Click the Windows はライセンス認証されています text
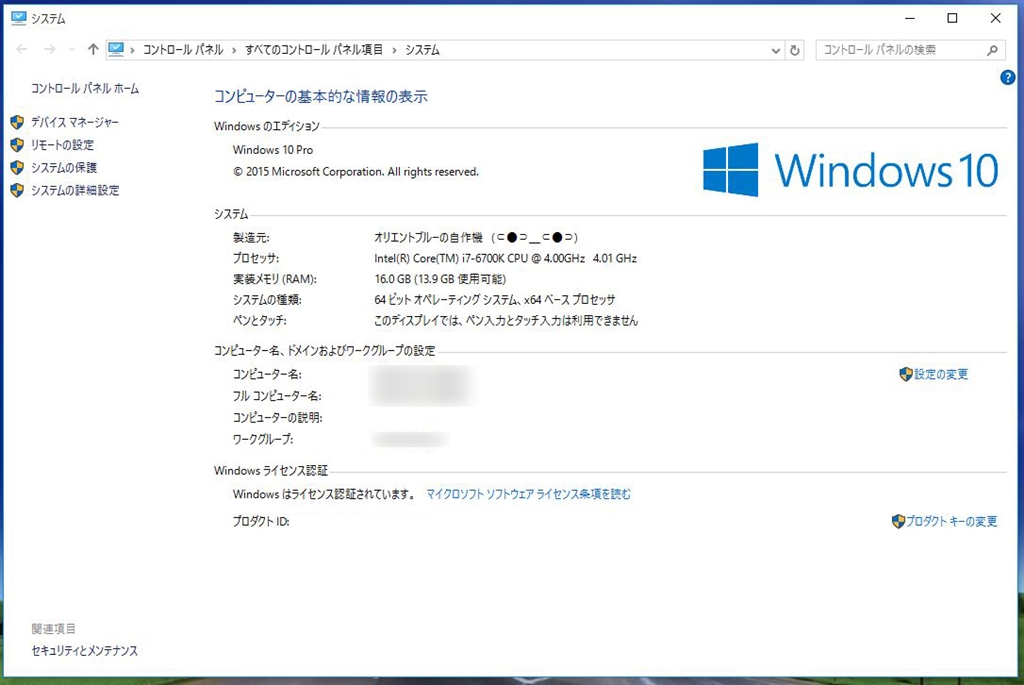The image size is (1024, 685). coord(324,494)
